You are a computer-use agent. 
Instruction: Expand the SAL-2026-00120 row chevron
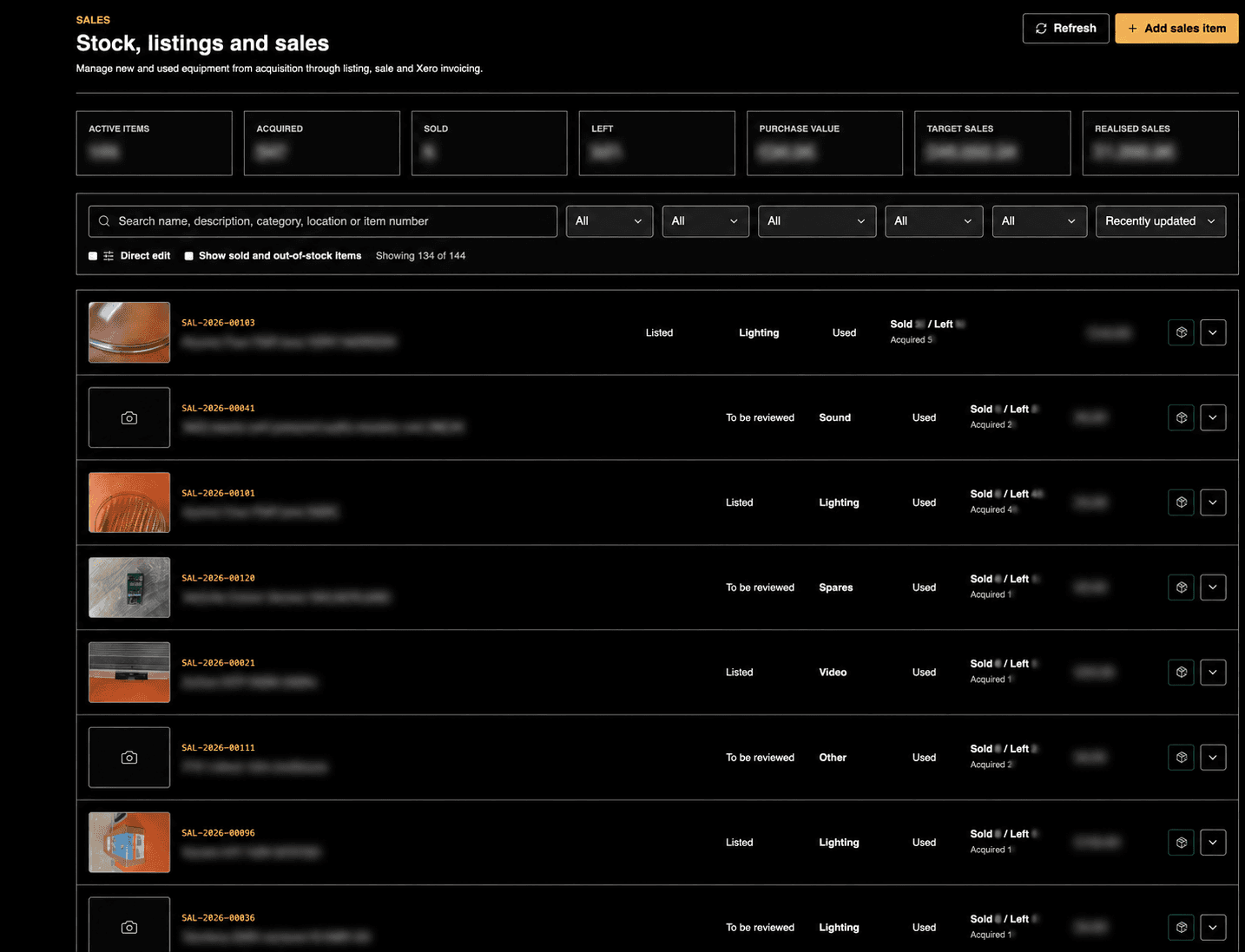pyautogui.click(x=1213, y=588)
